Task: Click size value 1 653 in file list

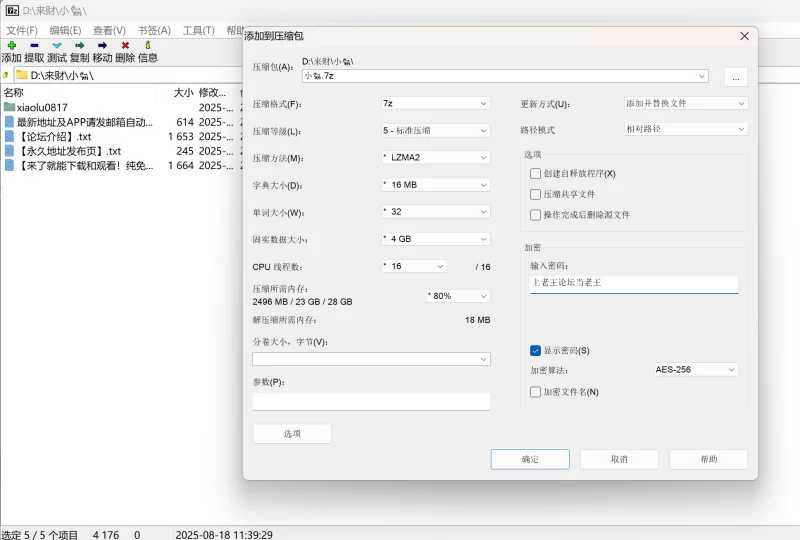Action: [181, 136]
